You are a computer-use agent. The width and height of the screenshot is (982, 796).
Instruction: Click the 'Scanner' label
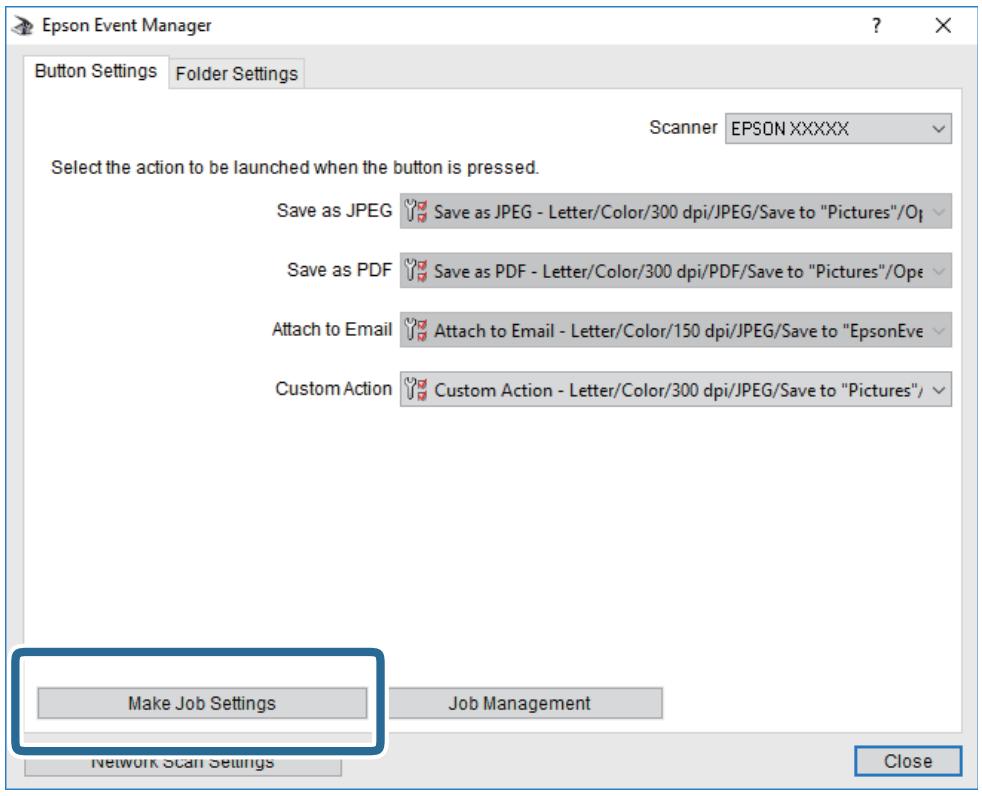683,128
